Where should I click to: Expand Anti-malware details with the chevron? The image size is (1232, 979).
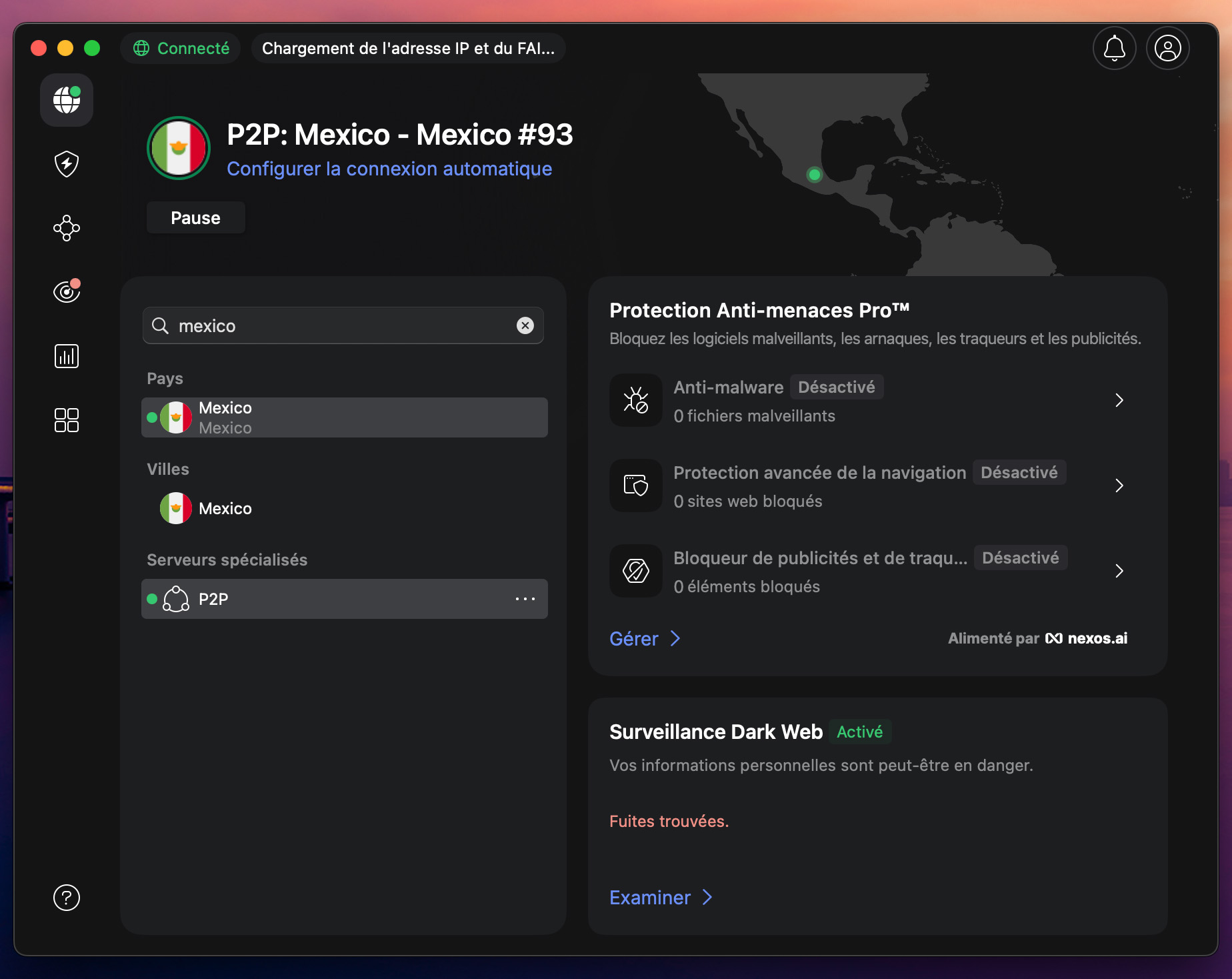(1119, 400)
